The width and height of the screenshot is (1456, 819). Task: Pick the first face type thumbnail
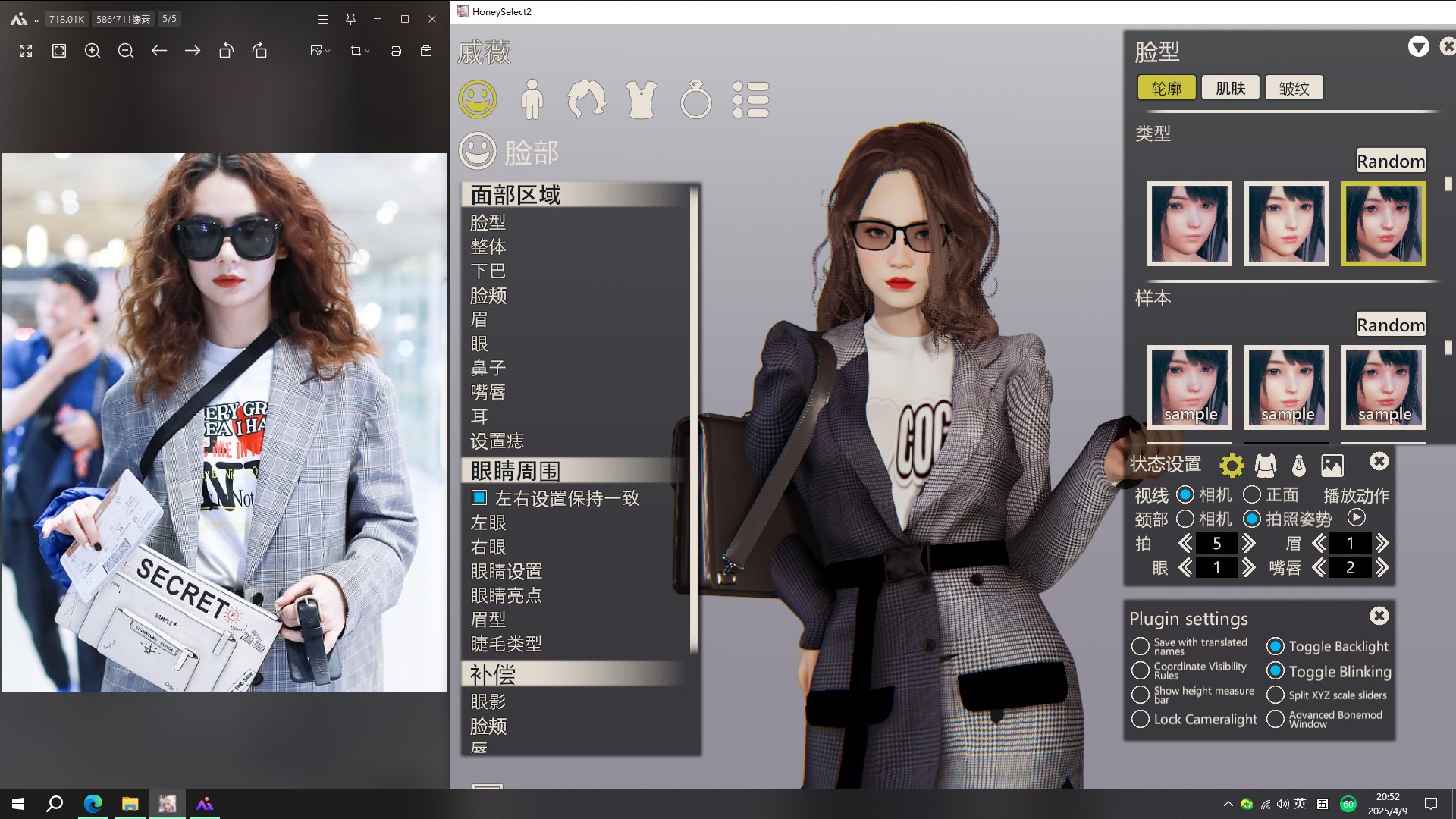(x=1189, y=224)
